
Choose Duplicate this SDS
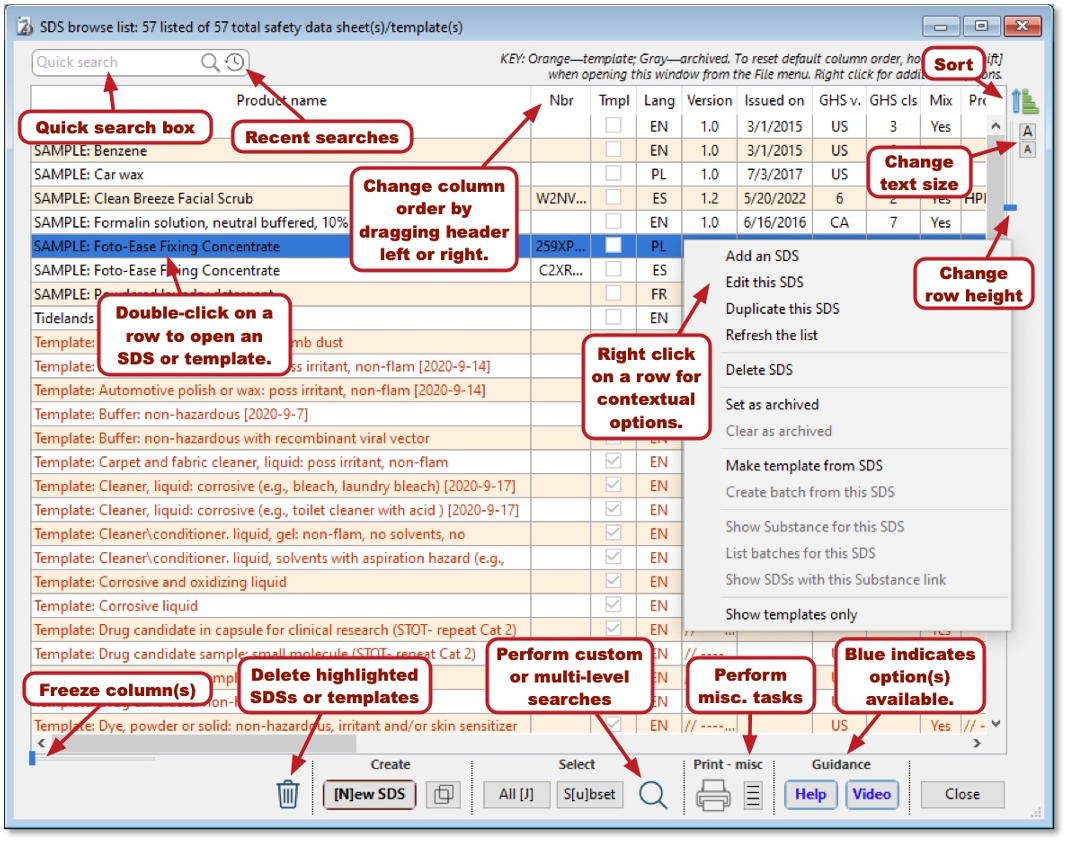(x=782, y=309)
